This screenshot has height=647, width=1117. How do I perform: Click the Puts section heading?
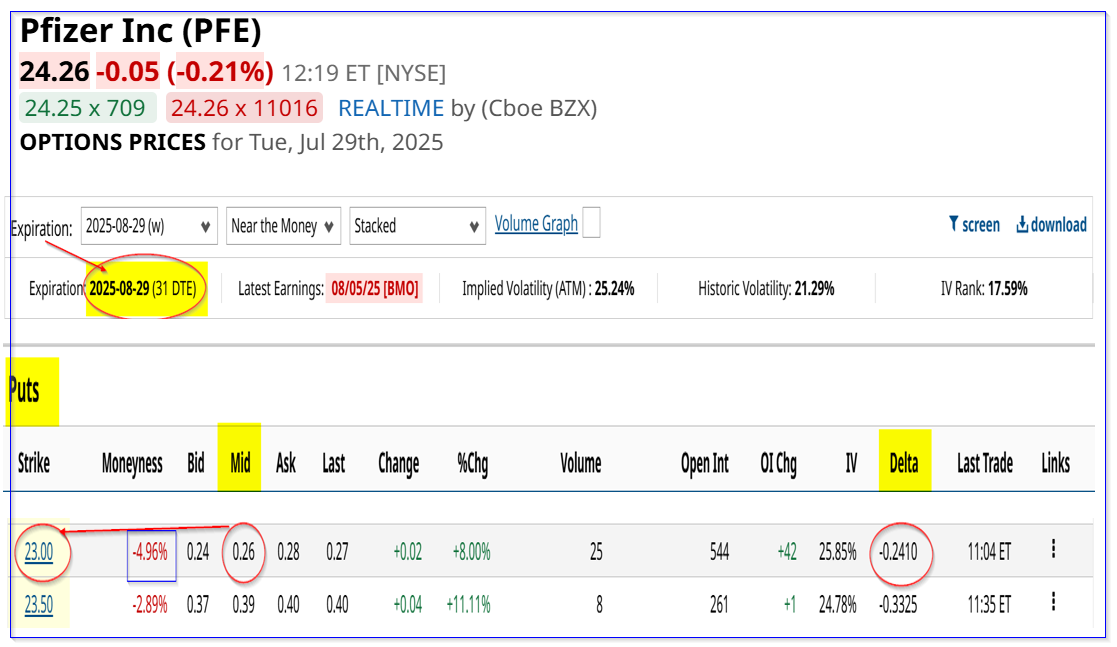coord(24,390)
